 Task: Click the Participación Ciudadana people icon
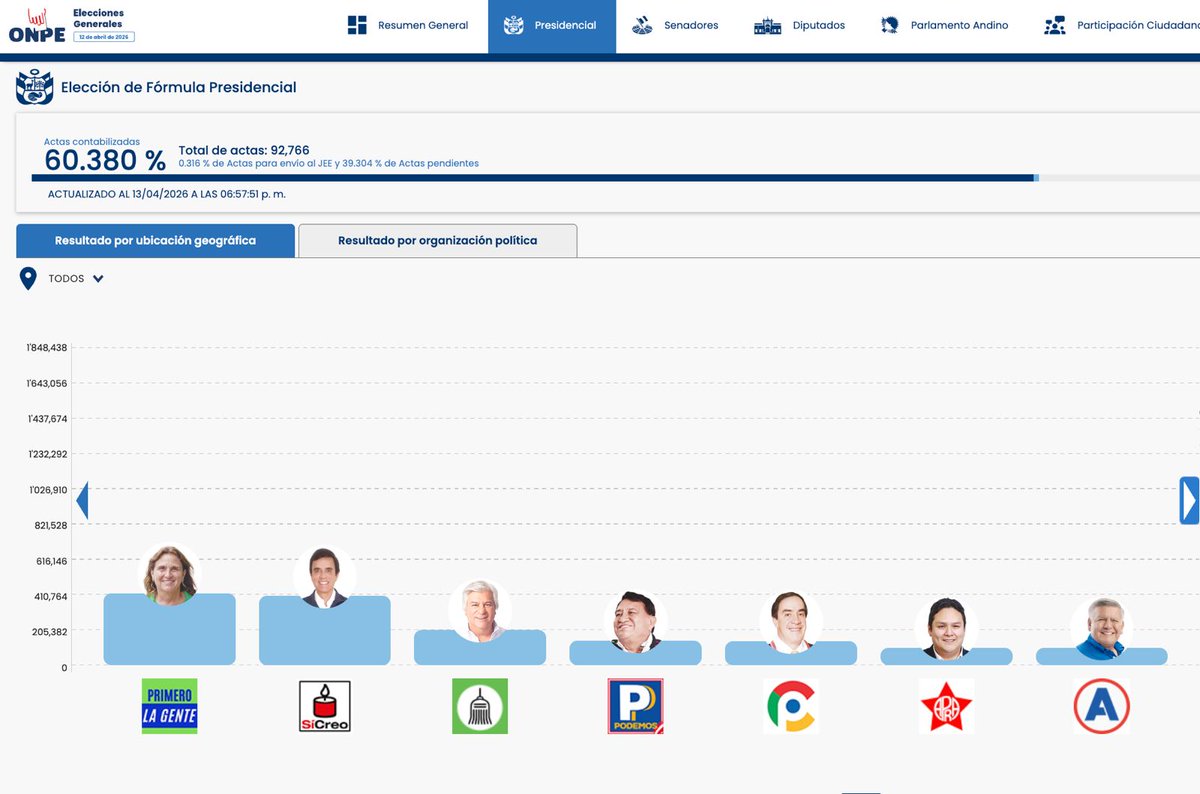(x=1054, y=25)
